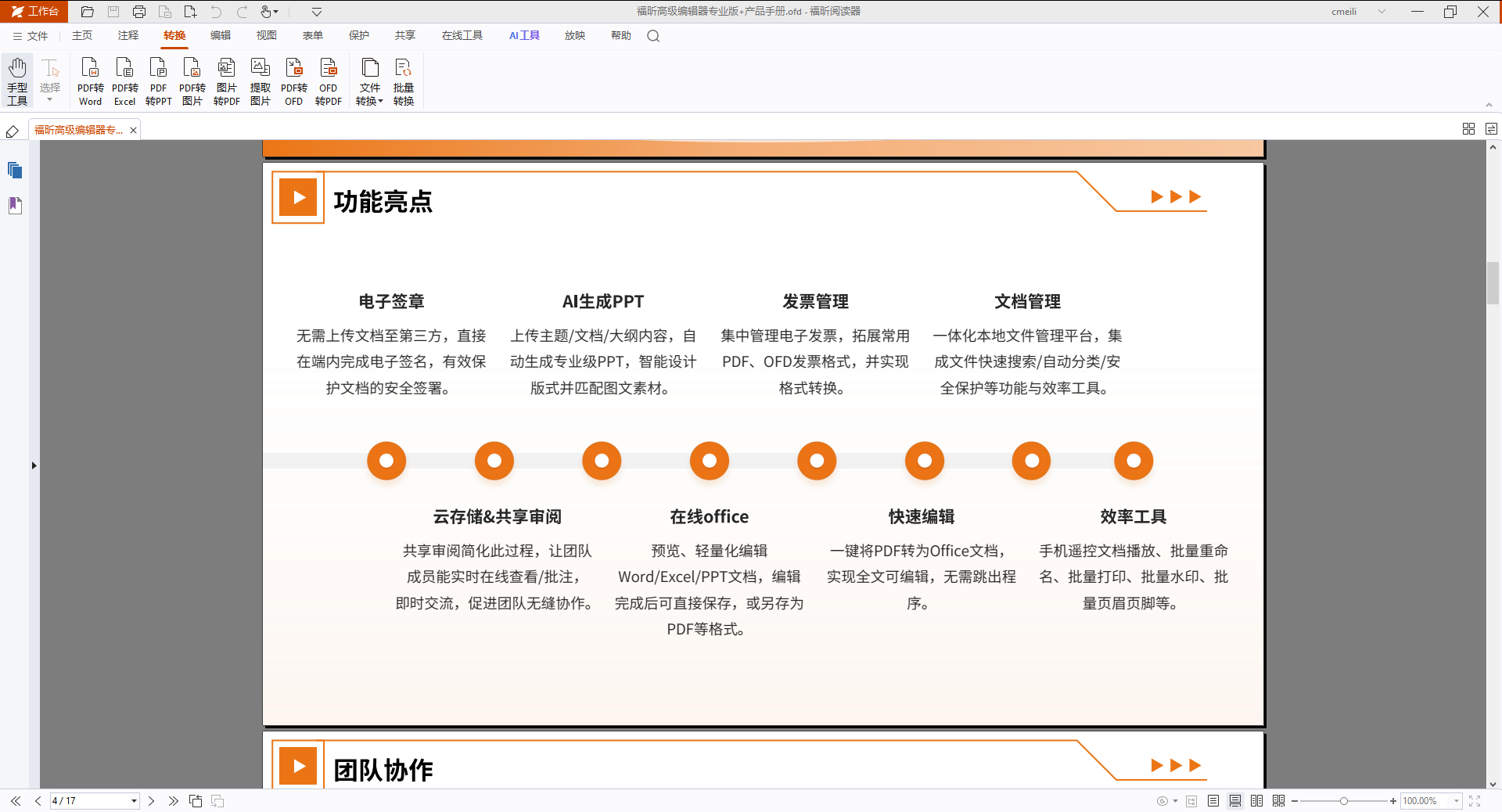
Task: Go to the 视图 tab
Action: [x=267, y=36]
